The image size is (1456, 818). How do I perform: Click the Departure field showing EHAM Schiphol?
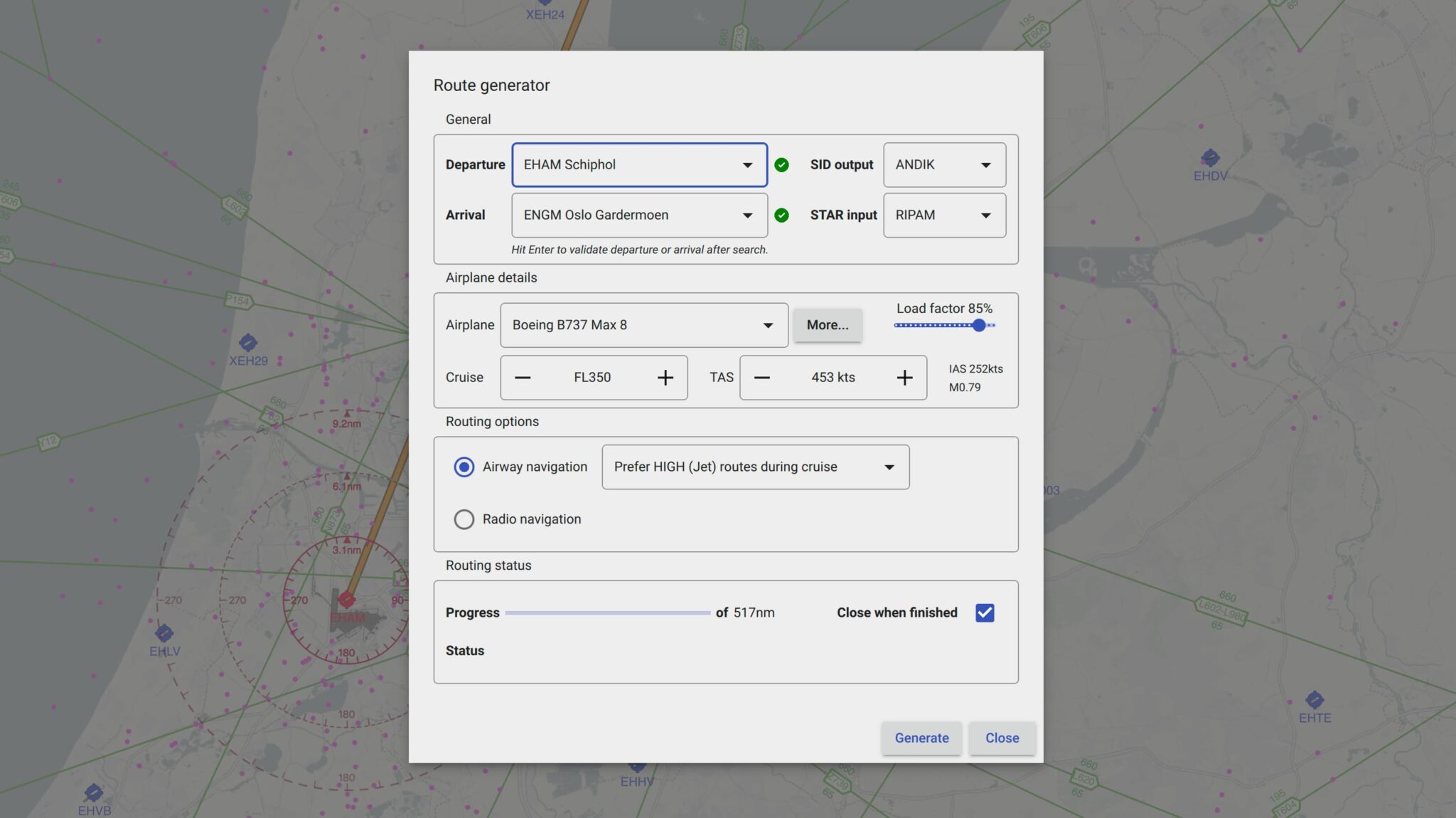pyautogui.click(x=638, y=164)
